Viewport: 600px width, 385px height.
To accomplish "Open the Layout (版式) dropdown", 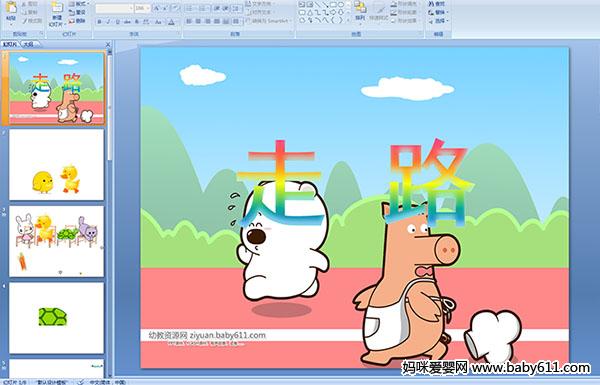I will click(x=78, y=4).
